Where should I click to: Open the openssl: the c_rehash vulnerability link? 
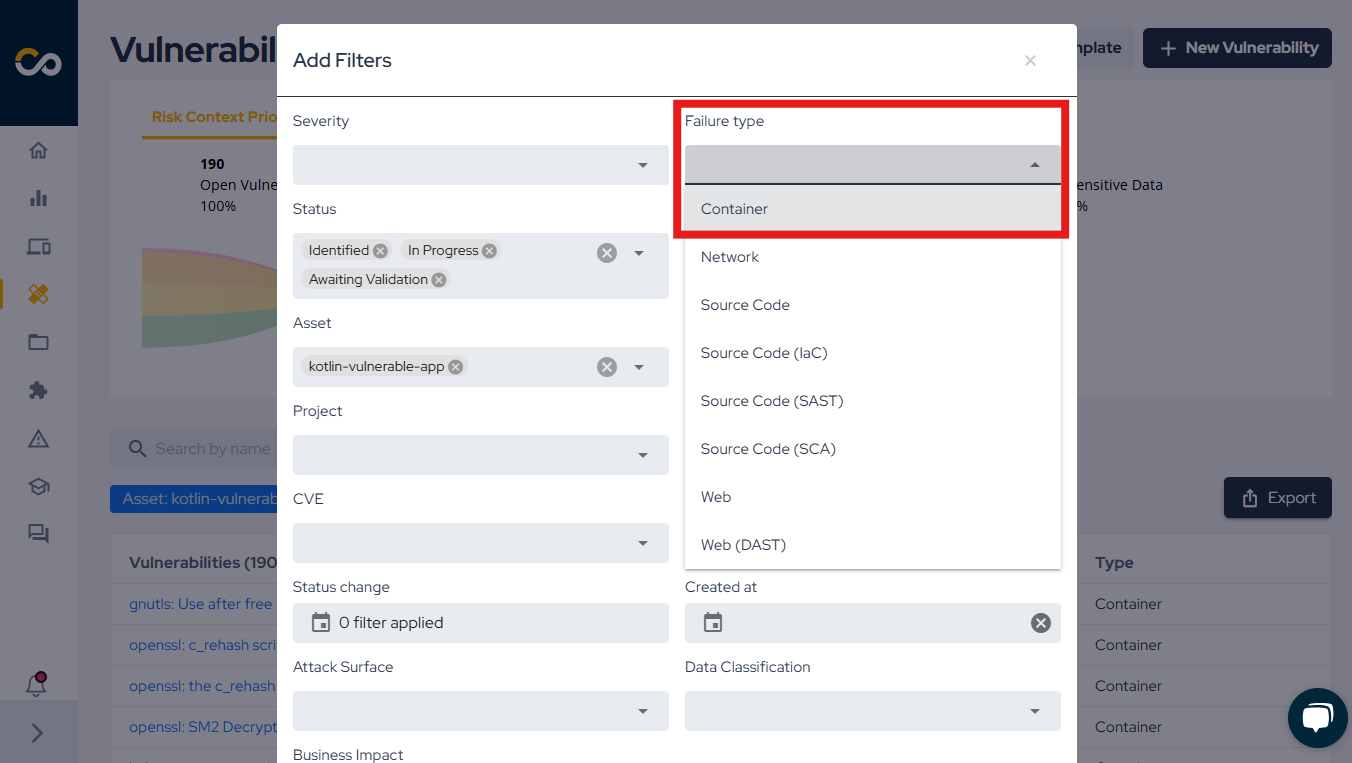(203, 686)
